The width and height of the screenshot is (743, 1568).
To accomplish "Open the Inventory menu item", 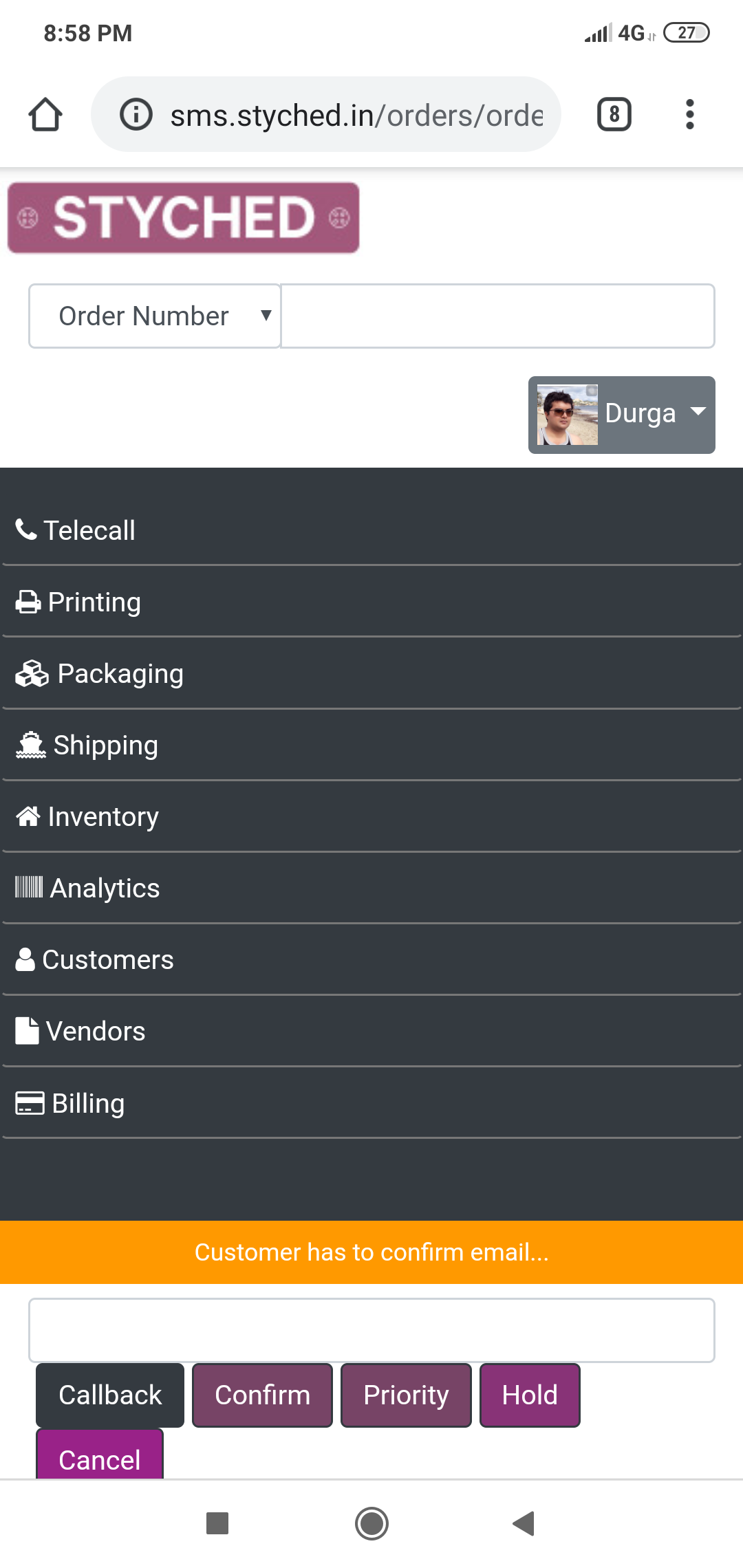I will pyautogui.click(x=371, y=816).
